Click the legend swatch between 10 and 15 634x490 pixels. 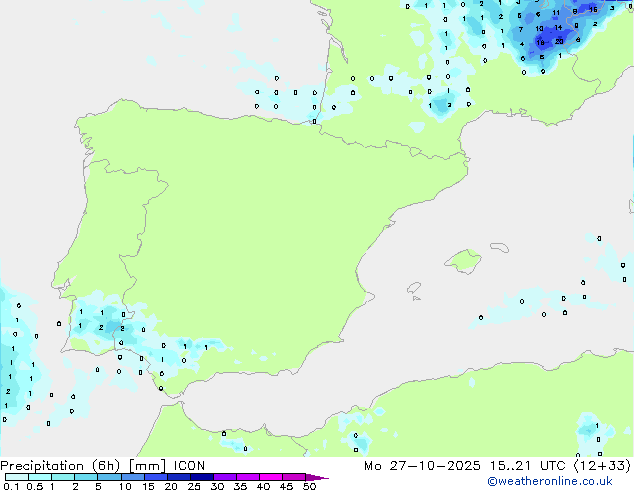click(x=133, y=477)
